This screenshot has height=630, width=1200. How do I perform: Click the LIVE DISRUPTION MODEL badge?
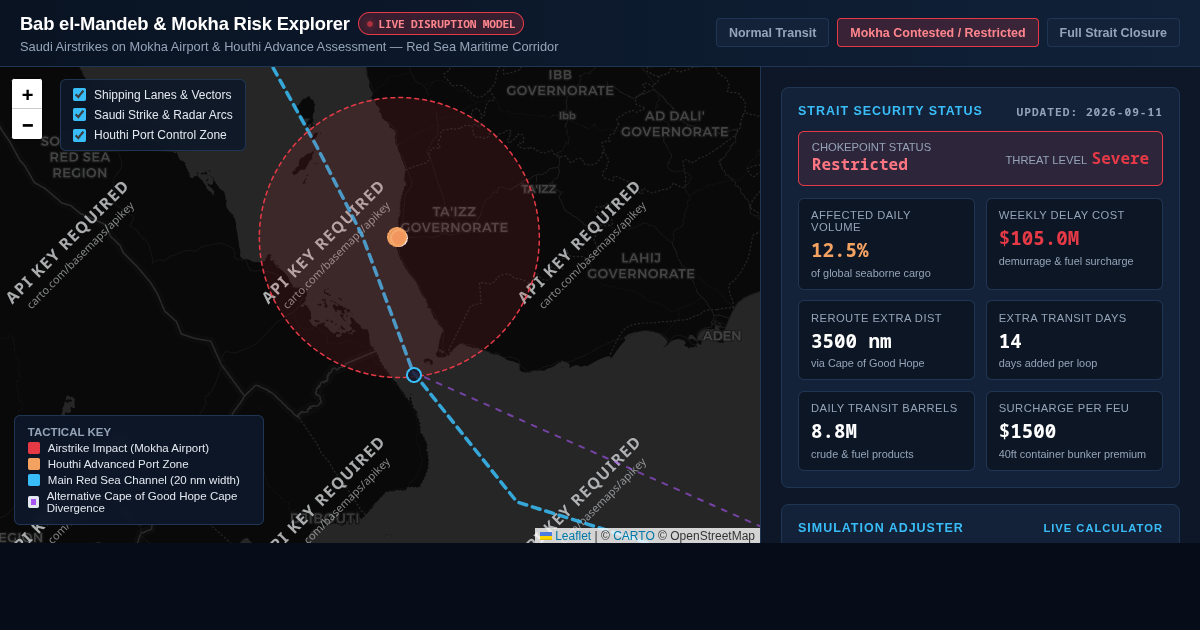pyautogui.click(x=441, y=24)
